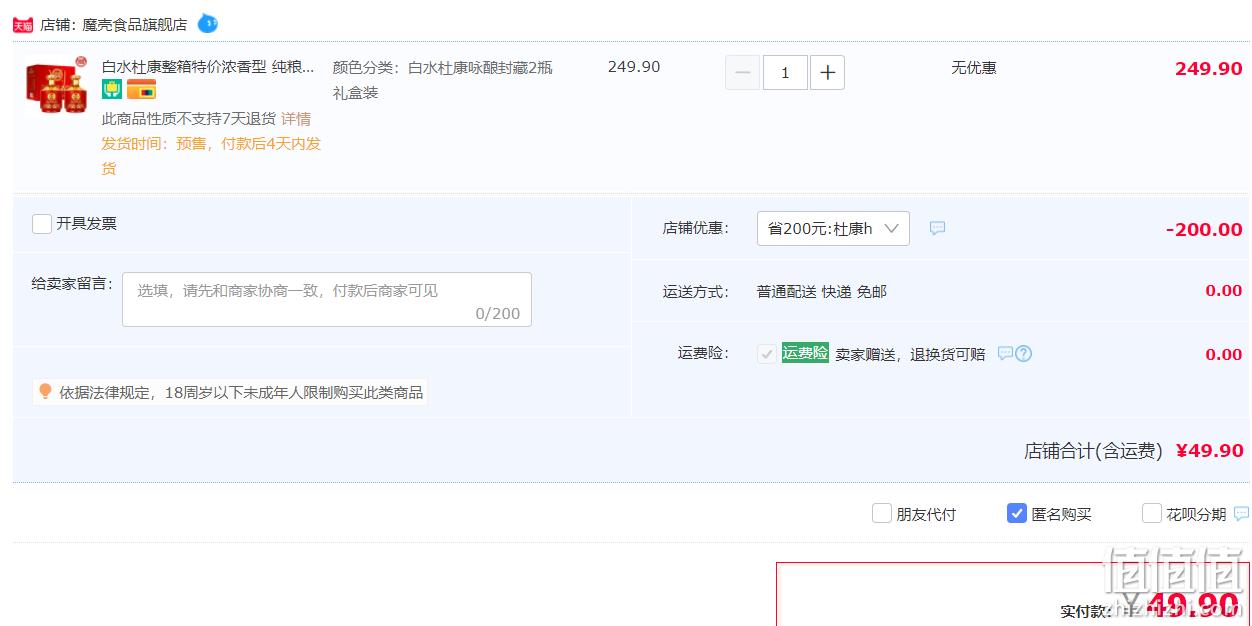Click the comment icon next to 花呗分期
The height and width of the screenshot is (626, 1252).
(1241, 513)
